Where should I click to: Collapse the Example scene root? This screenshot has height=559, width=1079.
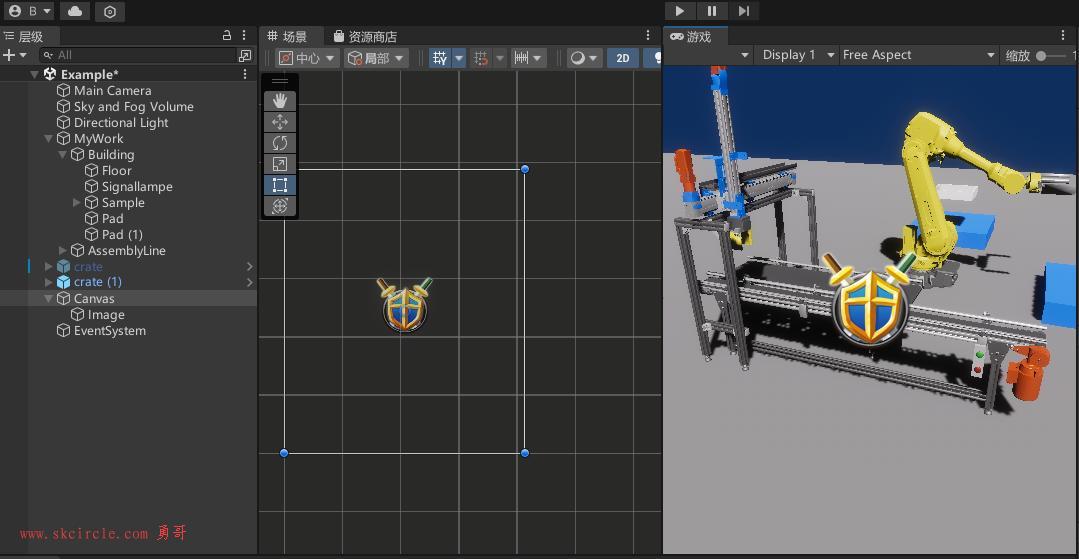[34, 74]
